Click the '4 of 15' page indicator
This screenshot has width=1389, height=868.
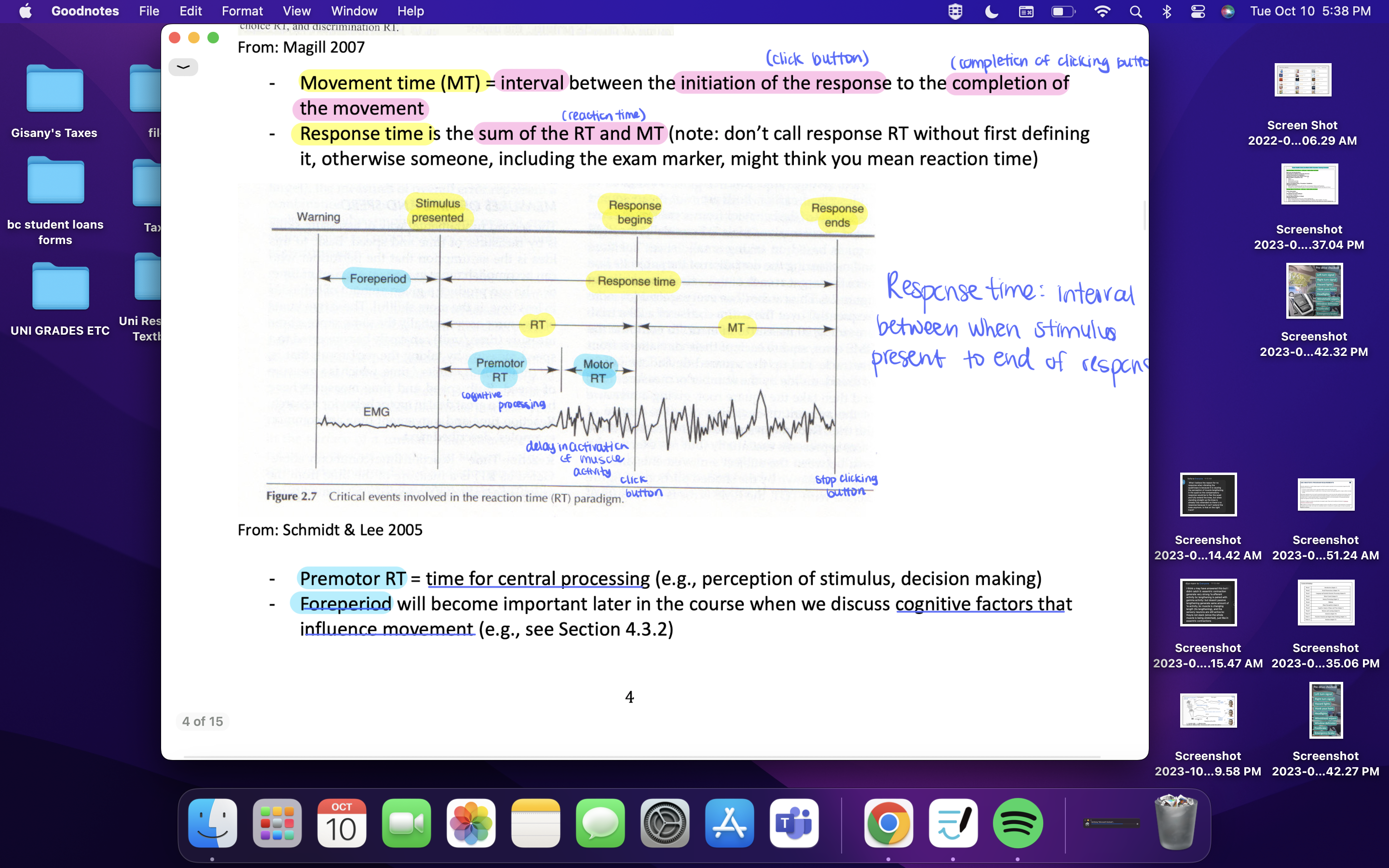[202, 721]
